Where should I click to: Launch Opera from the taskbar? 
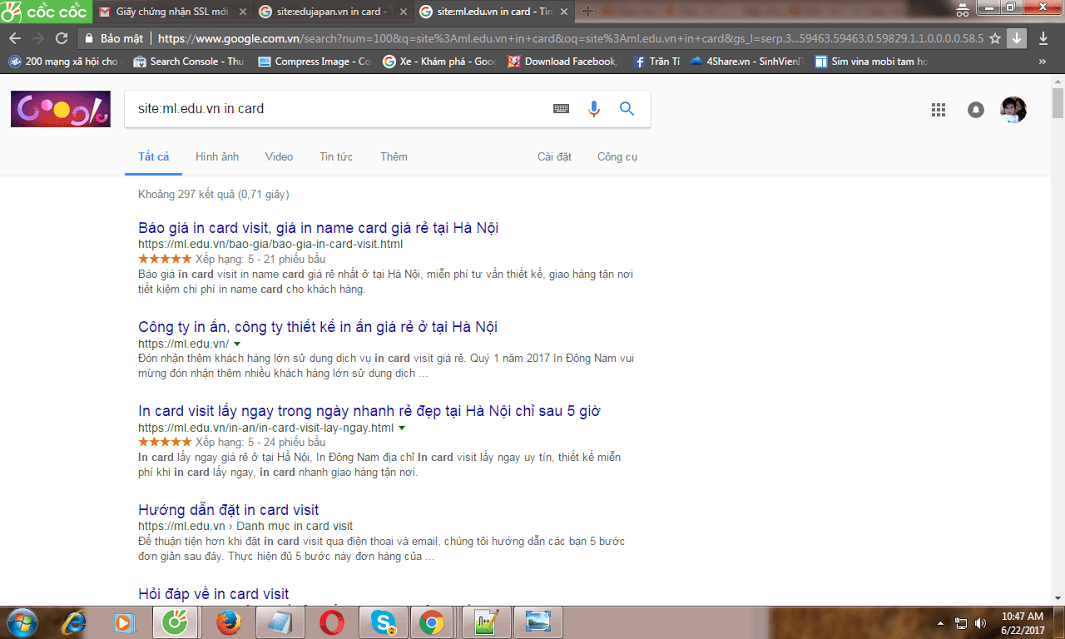pos(331,623)
